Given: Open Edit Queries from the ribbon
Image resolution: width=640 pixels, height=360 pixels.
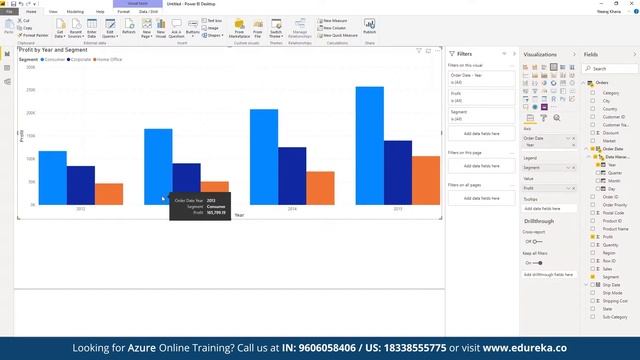Looking at the screenshot, I should point(110,28).
